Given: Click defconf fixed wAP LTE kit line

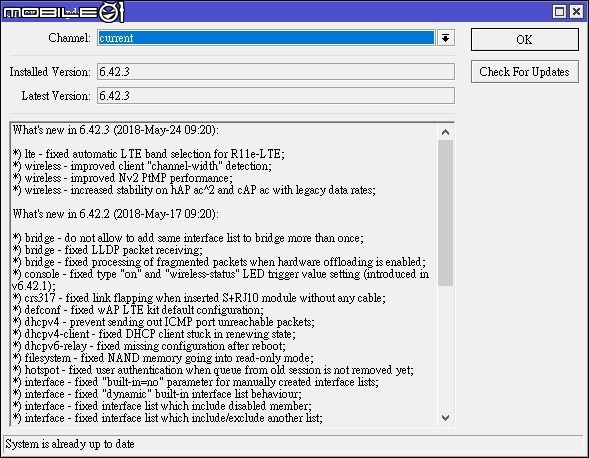Looking at the screenshot, I should point(138,310).
